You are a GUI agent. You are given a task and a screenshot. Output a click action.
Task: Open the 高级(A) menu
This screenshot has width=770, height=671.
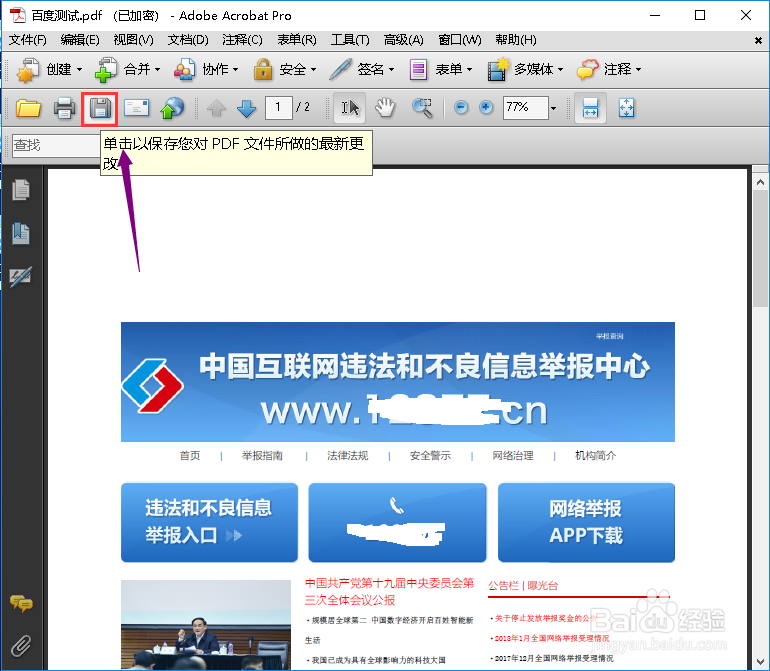(x=404, y=40)
